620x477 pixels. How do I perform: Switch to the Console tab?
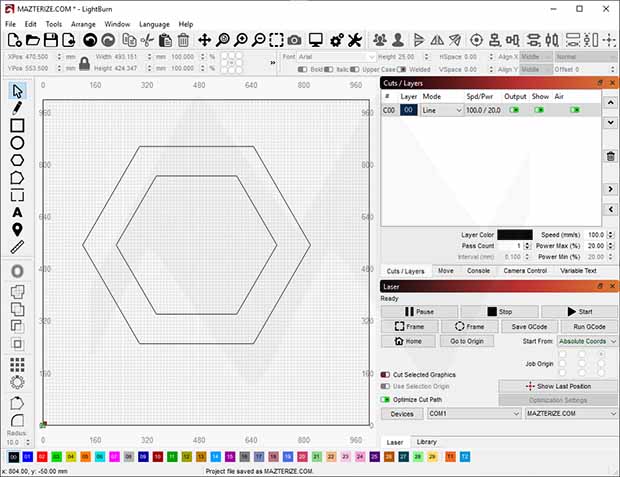coord(478,271)
